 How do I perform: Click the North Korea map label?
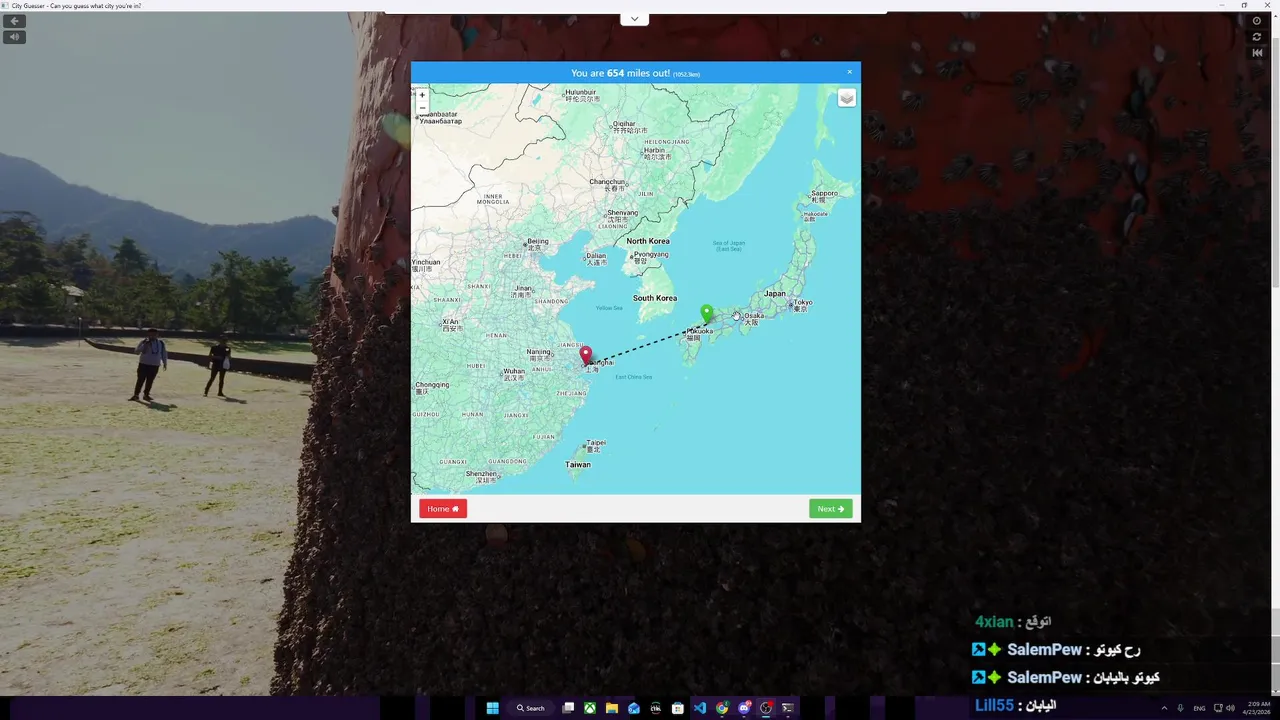pyautogui.click(x=648, y=241)
